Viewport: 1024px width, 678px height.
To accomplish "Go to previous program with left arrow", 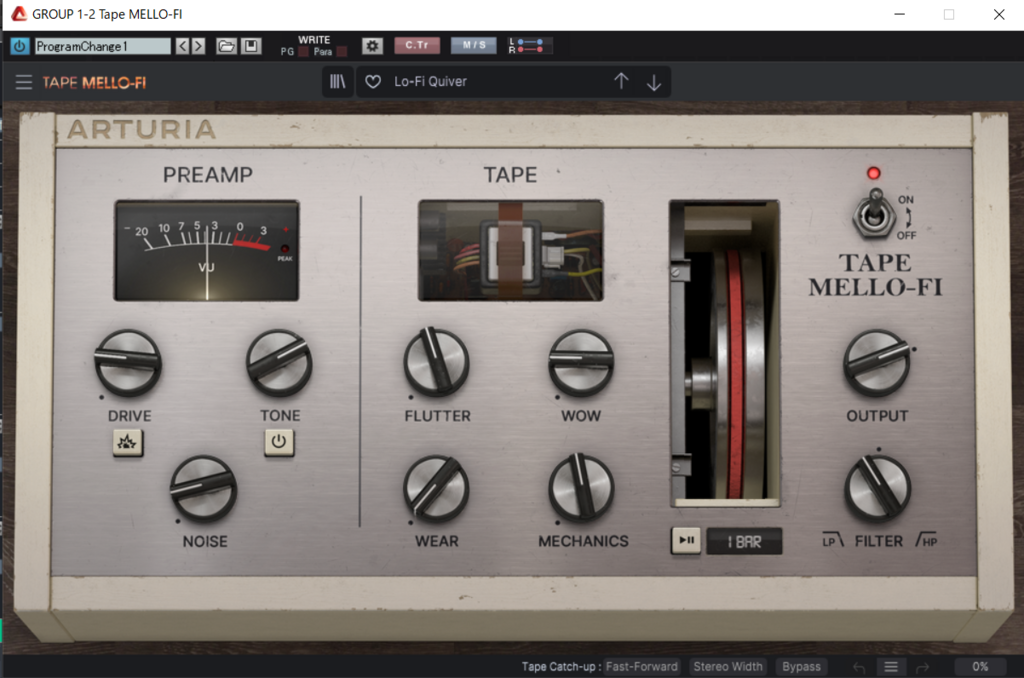I will [x=182, y=46].
